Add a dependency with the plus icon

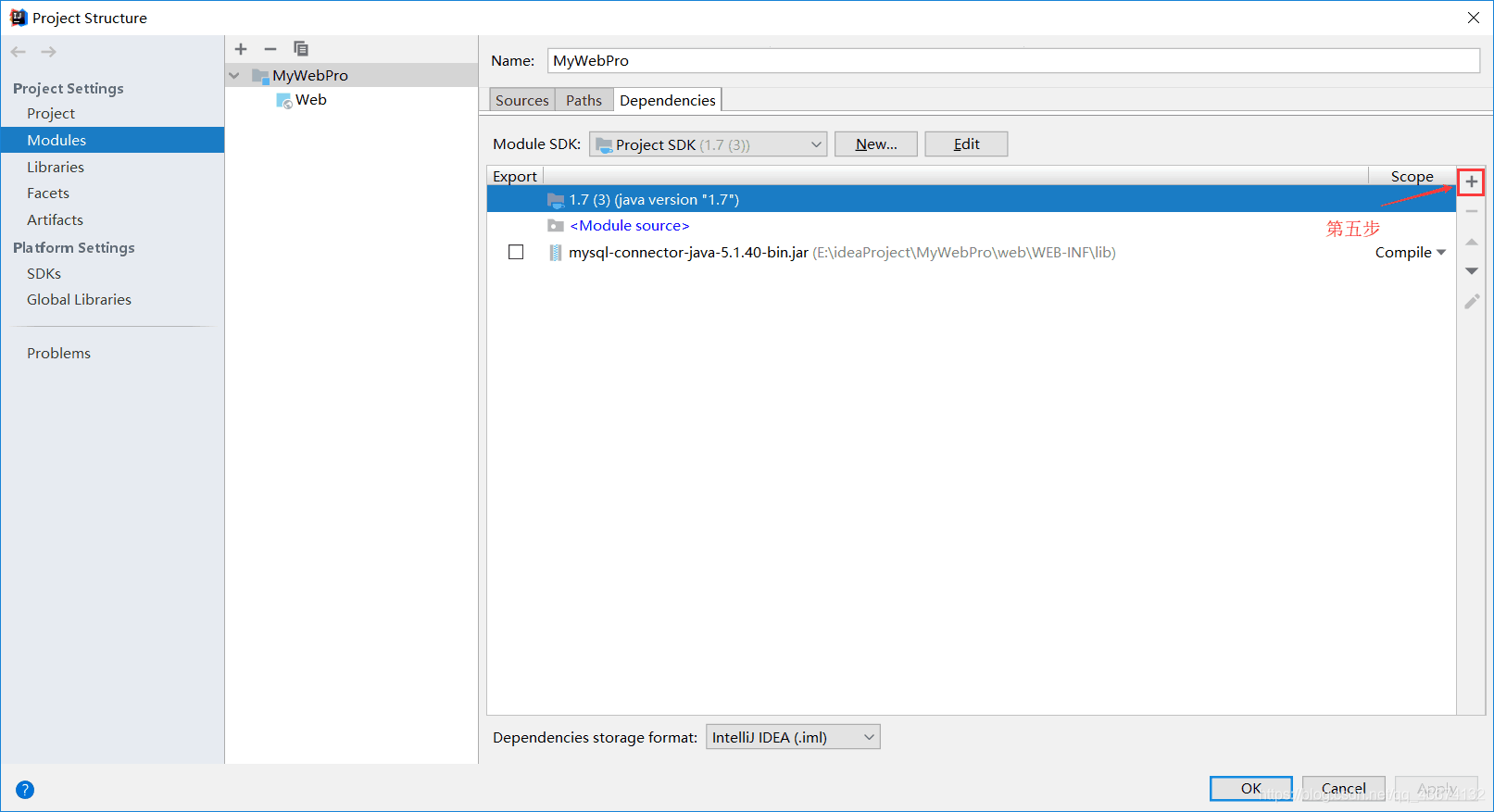point(1471,182)
